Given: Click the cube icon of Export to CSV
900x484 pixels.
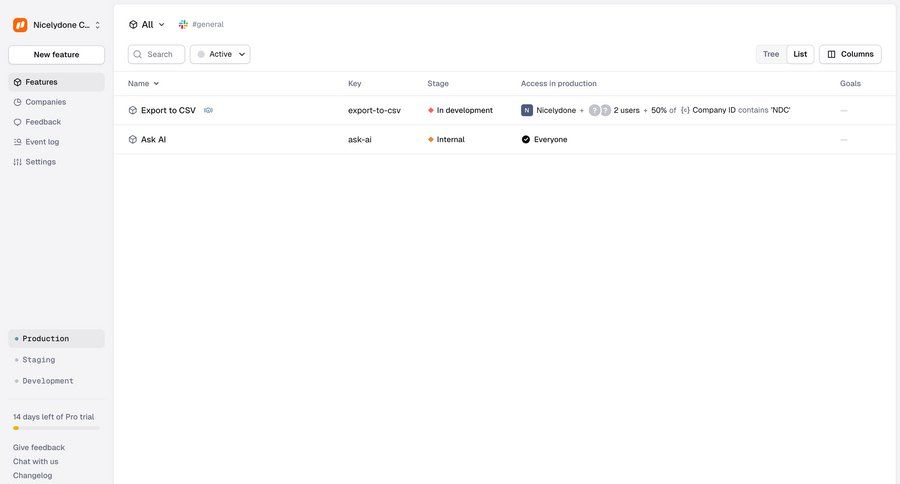Looking at the screenshot, I should (x=133, y=110).
